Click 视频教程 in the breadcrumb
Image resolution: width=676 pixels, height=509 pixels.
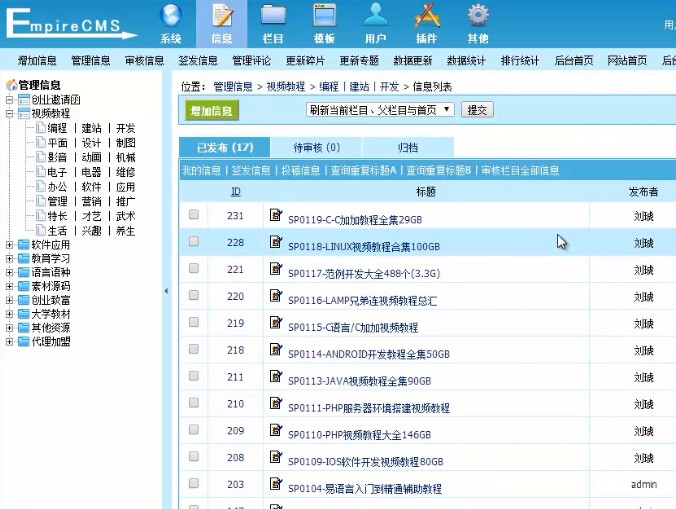pyautogui.click(x=285, y=87)
